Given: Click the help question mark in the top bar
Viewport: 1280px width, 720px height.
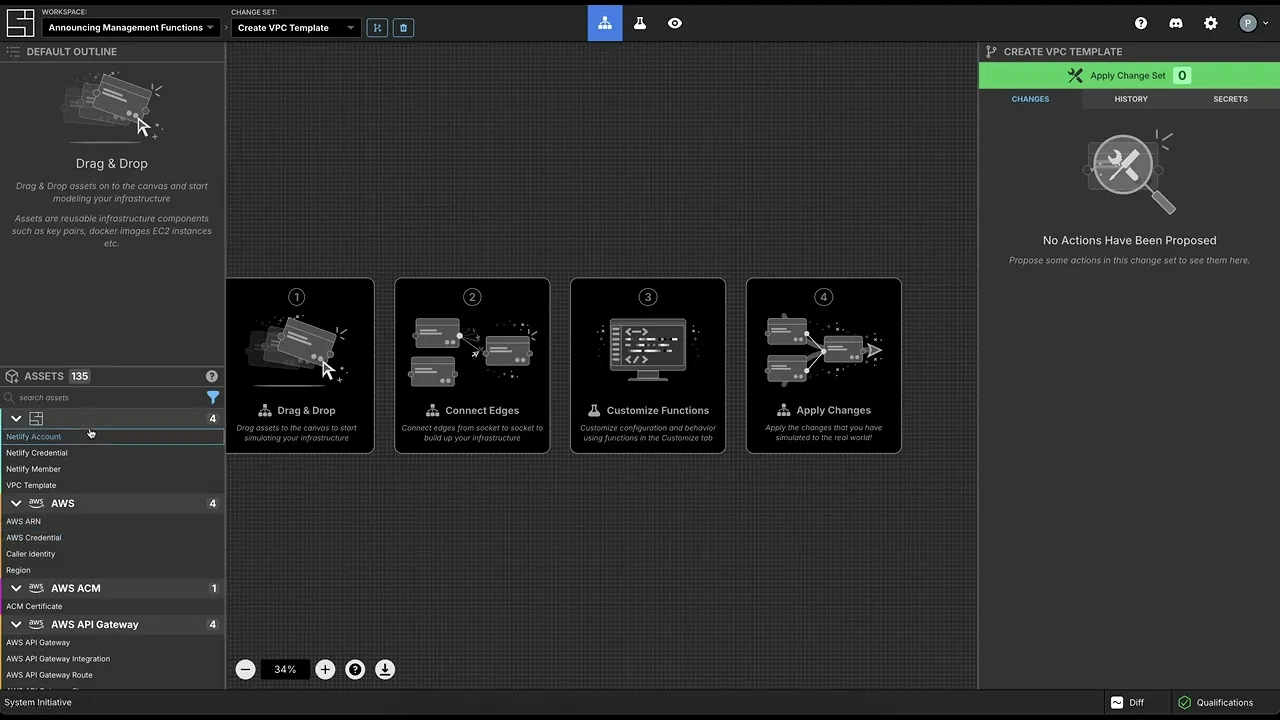Looking at the screenshot, I should point(1141,23).
